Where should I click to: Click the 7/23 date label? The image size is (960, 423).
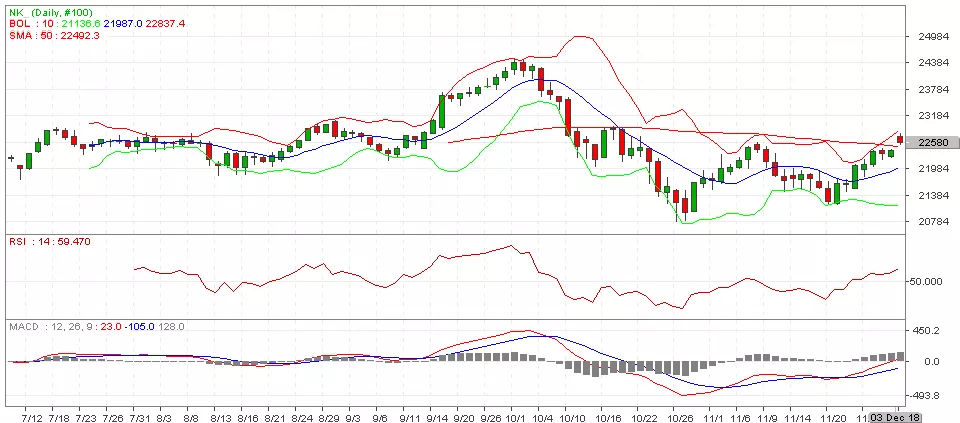point(86,417)
